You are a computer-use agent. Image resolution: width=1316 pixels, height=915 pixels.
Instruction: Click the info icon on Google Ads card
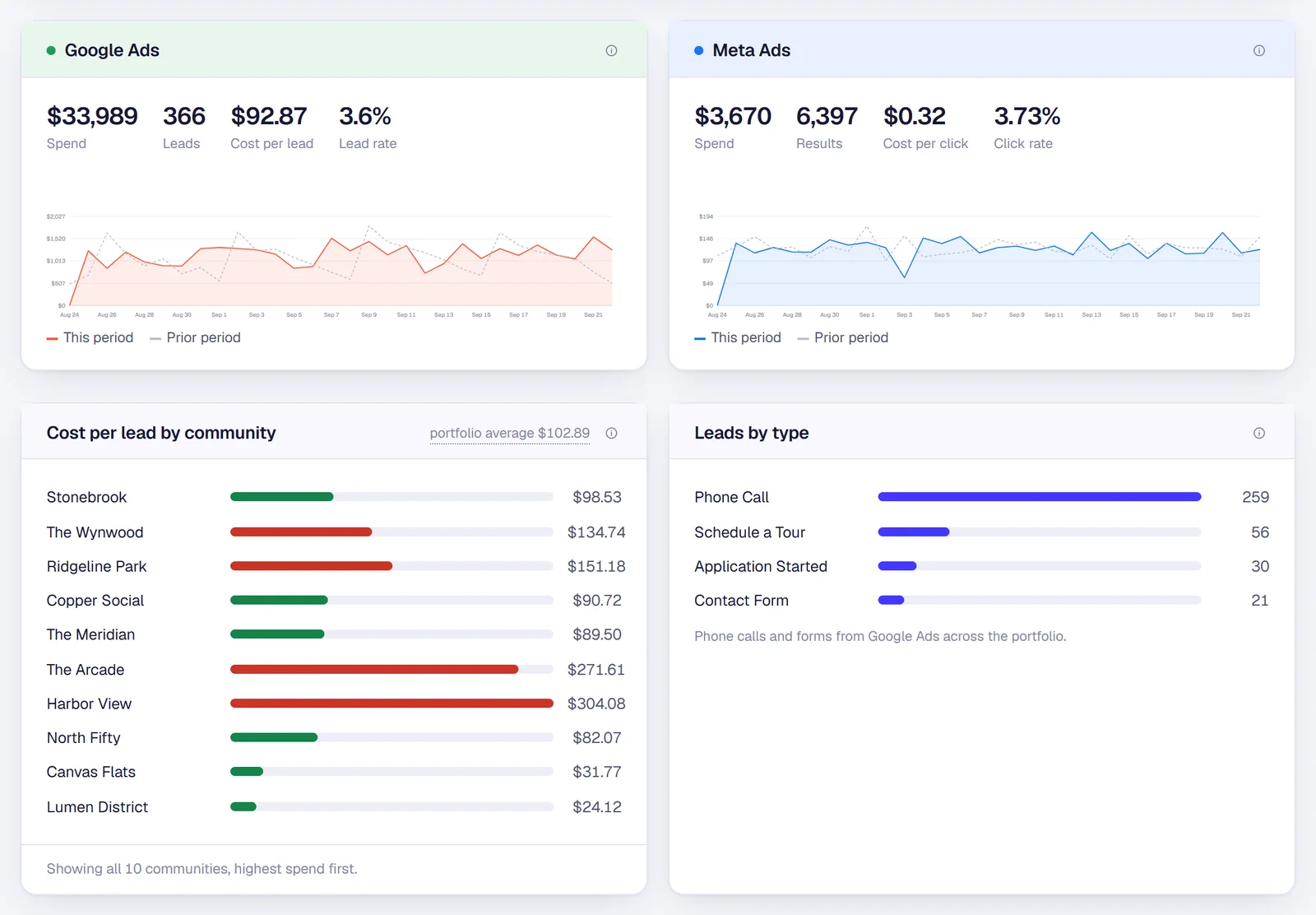[x=611, y=50]
